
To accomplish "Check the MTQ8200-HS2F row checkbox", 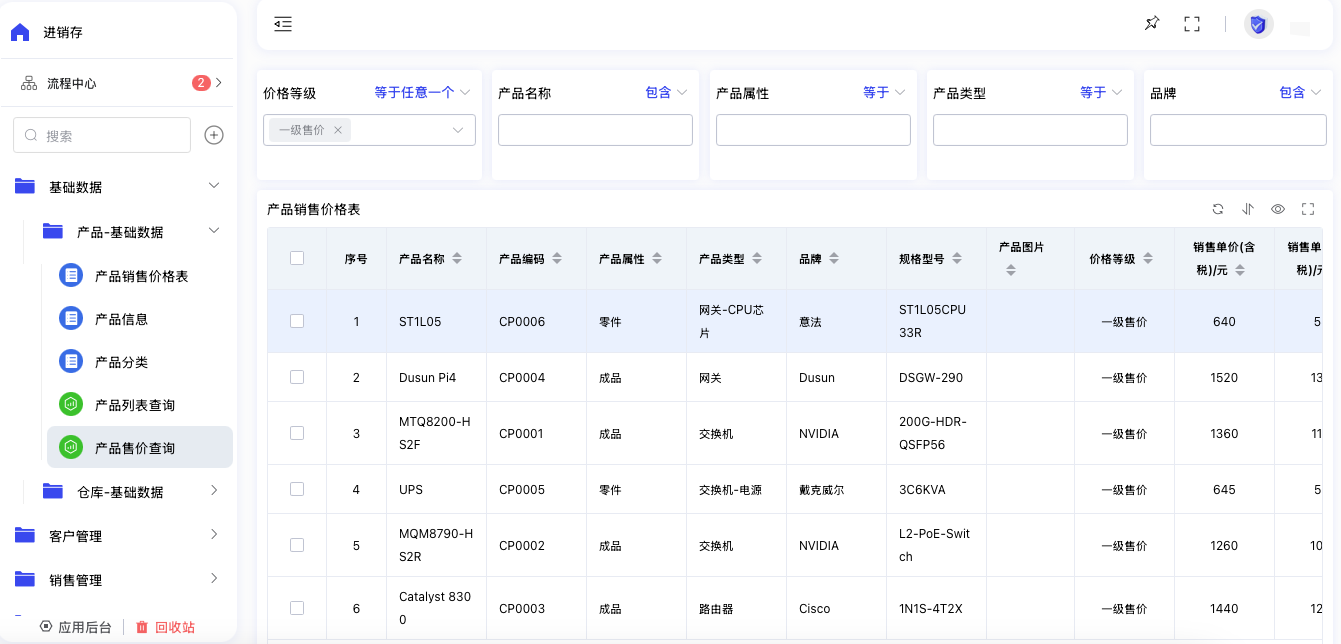I will pos(297,433).
